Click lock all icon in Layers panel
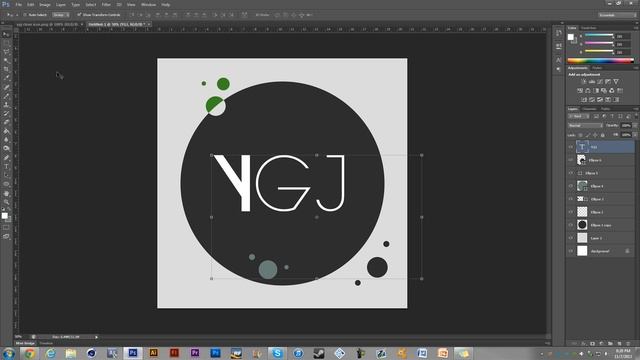 coord(602,135)
